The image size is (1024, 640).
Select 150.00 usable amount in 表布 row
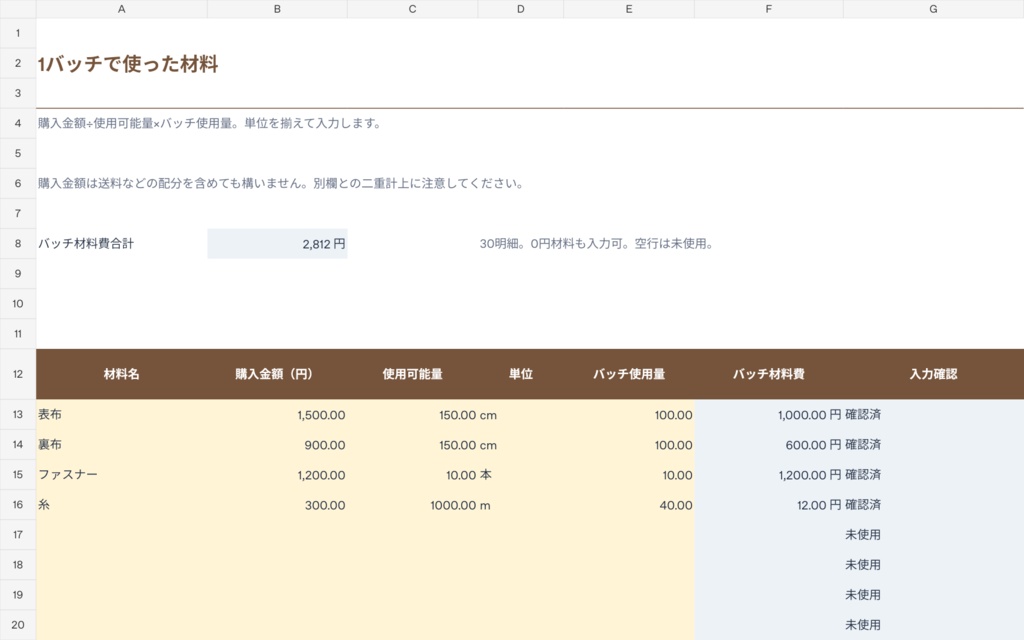point(412,415)
